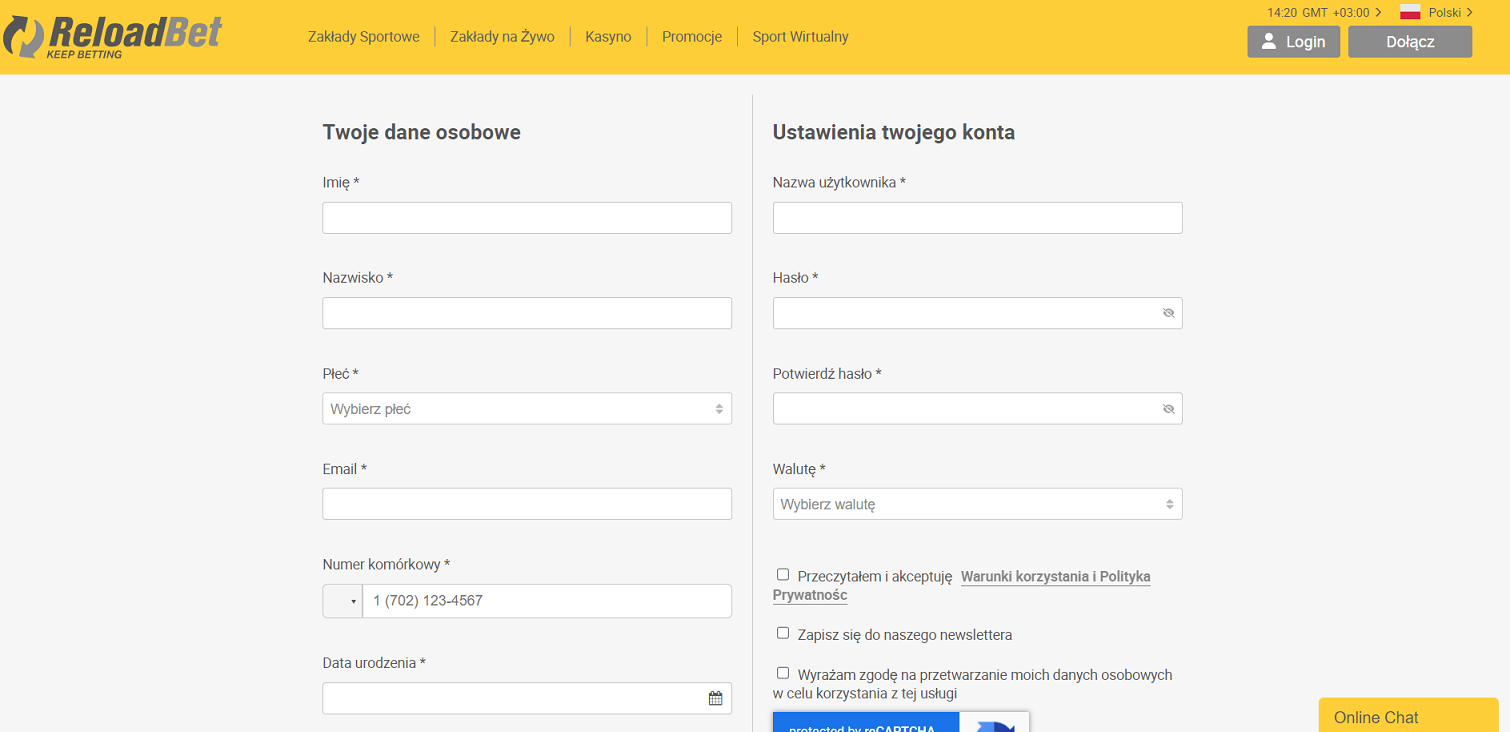1510x732 pixels.
Task: Click the user icon on Login button
Action: click(x=1269, y=41)
